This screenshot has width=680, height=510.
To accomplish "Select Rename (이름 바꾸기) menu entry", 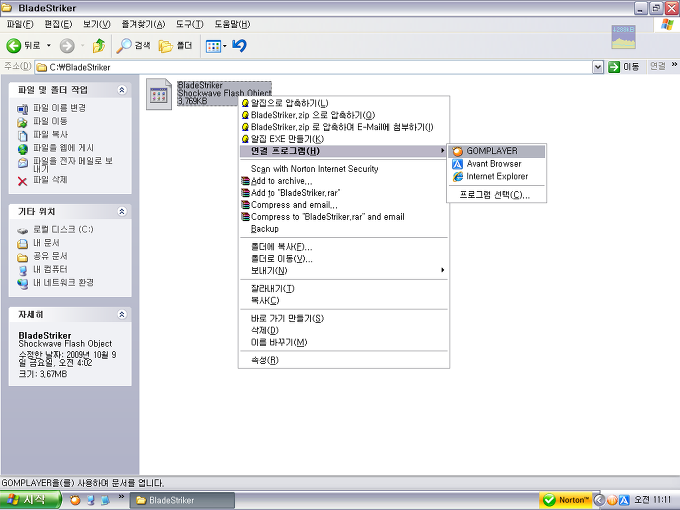I will tap(343, 342).
